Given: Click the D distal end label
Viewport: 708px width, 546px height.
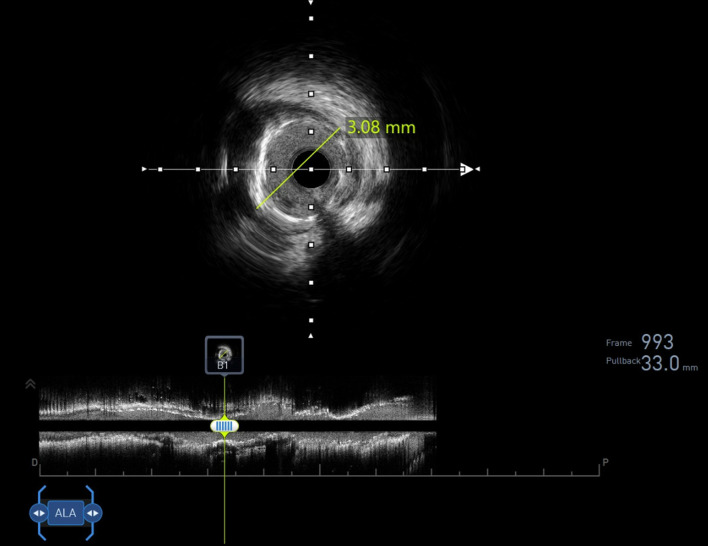Looking at the screenshot, I should (34, 462).
